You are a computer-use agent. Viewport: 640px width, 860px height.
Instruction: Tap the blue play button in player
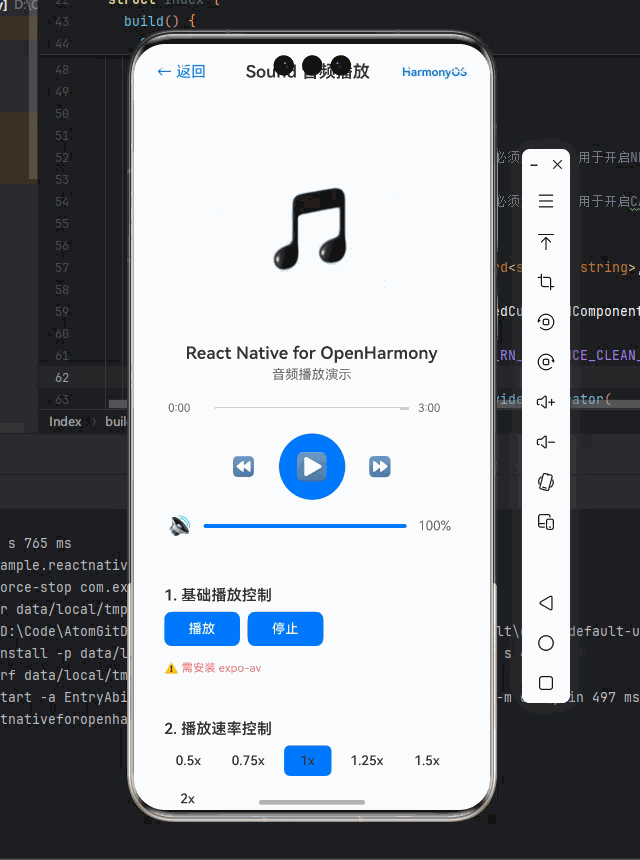pos(312,467)
